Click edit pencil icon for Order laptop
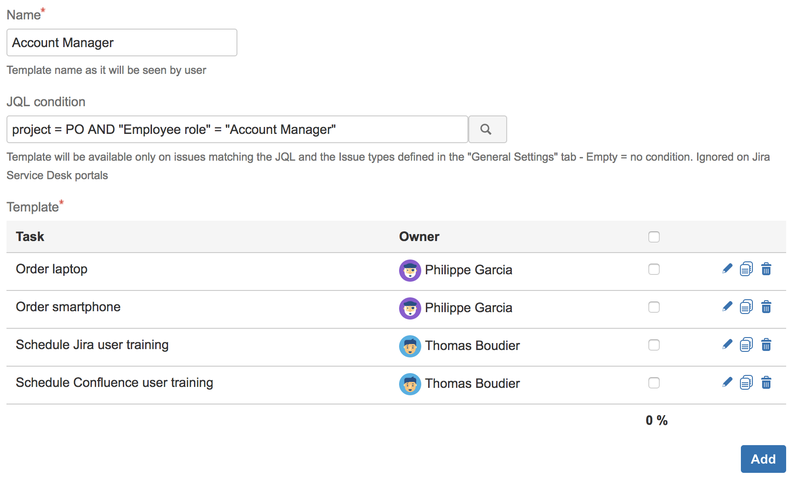 pyautogui.click(x=727, y=269)
